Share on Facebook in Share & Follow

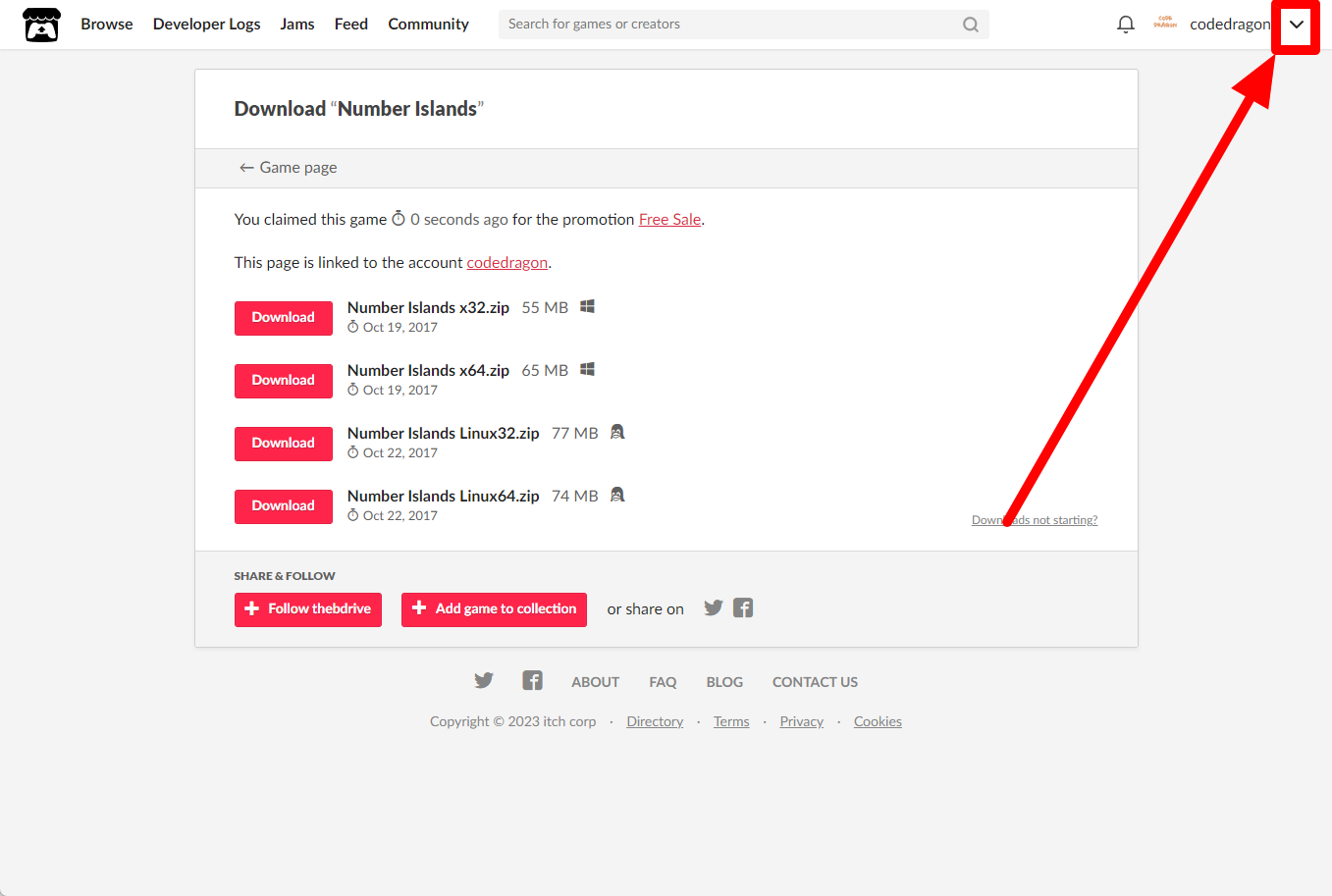(x=743, y=608)
